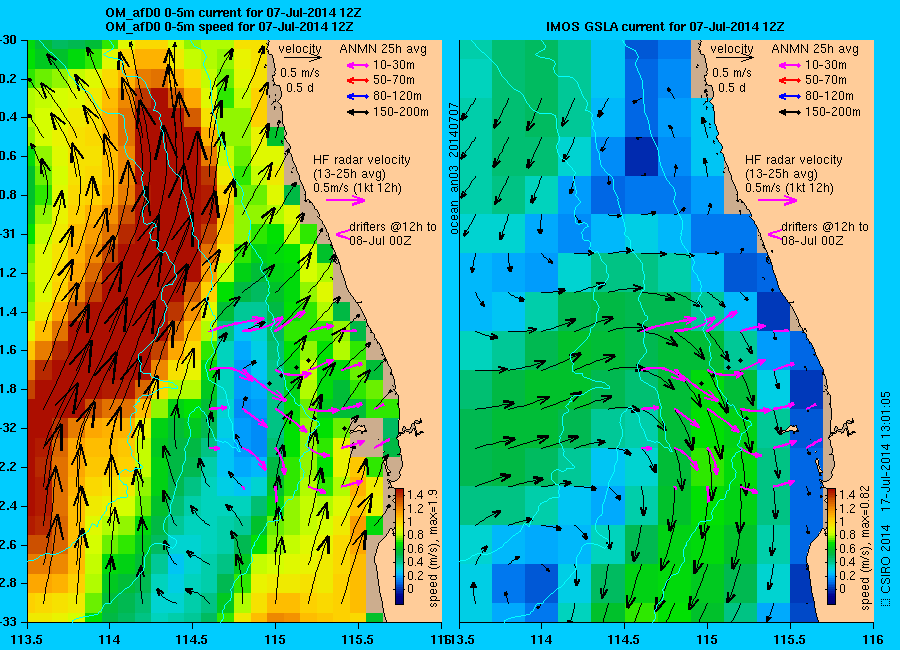The width and height of the screenshot is (900, 650).
Task: Select the 'IMOS GSLA current' title
Action: point(665,26)
